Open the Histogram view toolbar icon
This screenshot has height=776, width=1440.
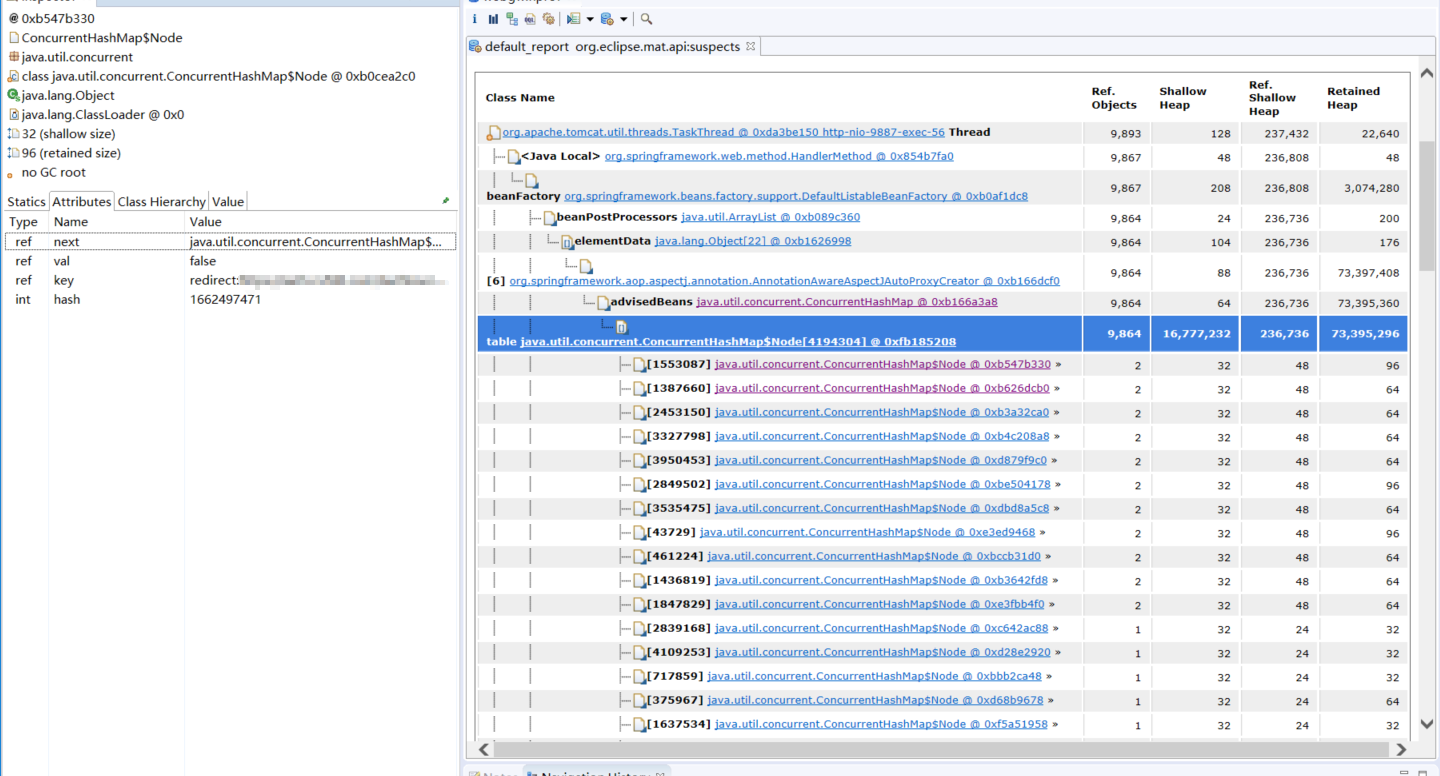493,19
